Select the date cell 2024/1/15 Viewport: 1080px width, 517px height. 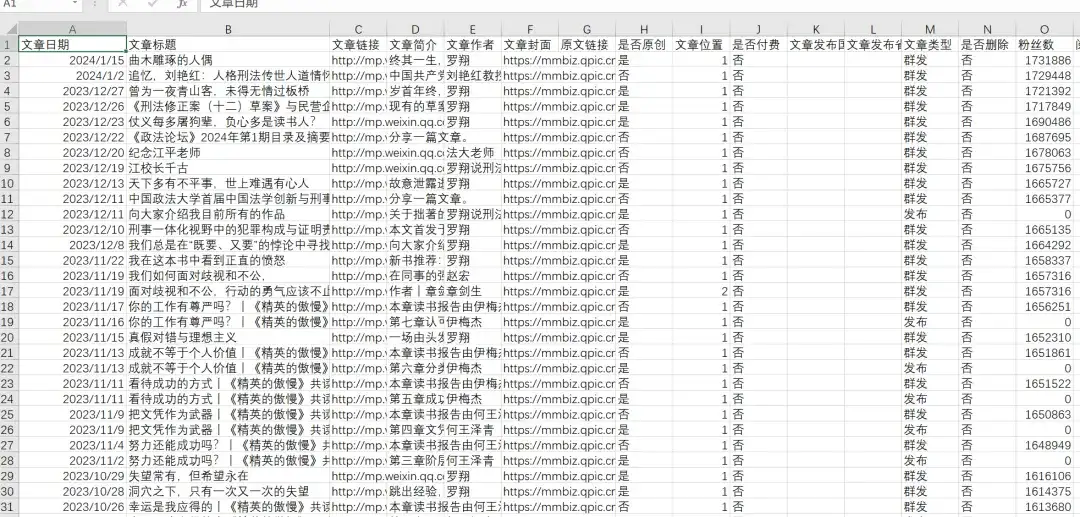(72, 61)
